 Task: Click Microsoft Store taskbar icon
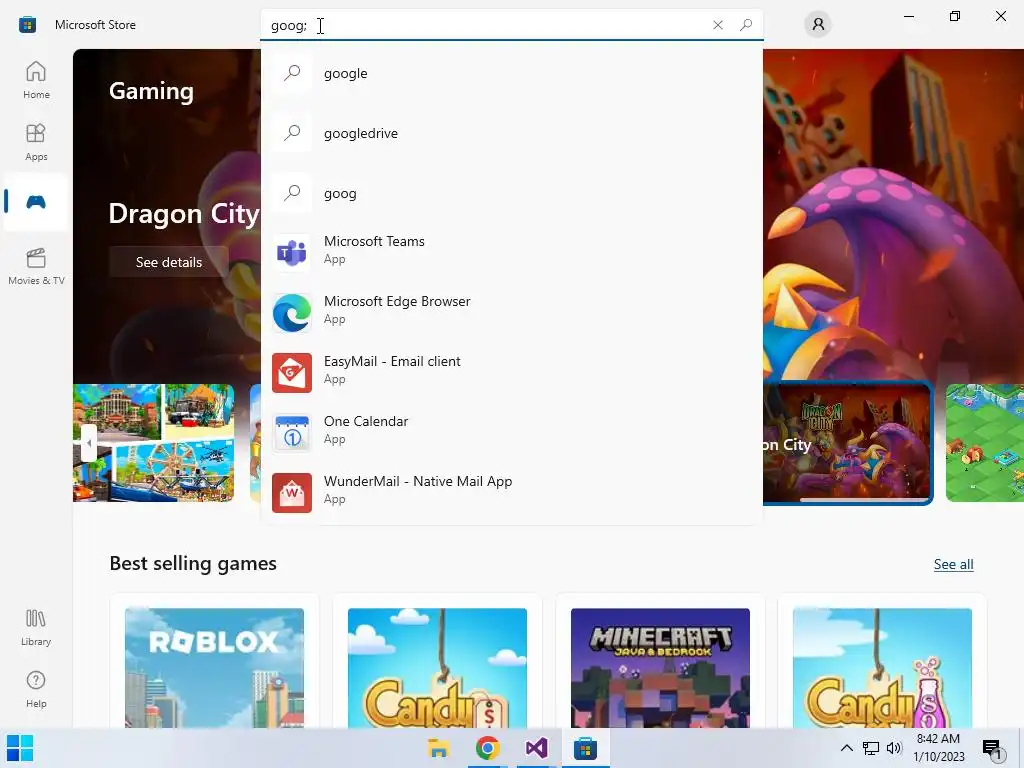tap(585, 748)
